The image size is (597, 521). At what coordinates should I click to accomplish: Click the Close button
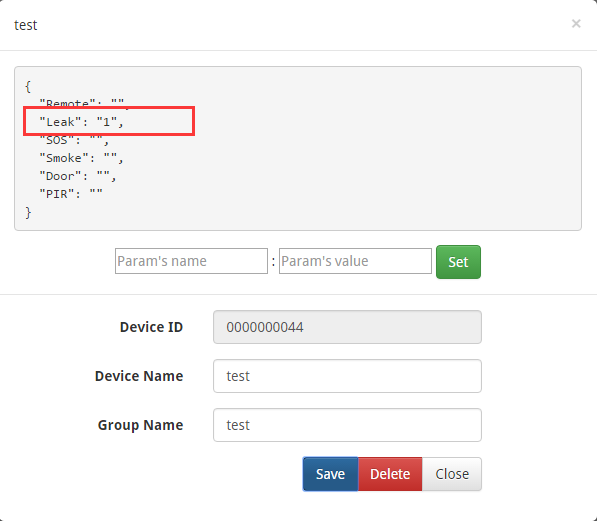(x=452, y=474)
